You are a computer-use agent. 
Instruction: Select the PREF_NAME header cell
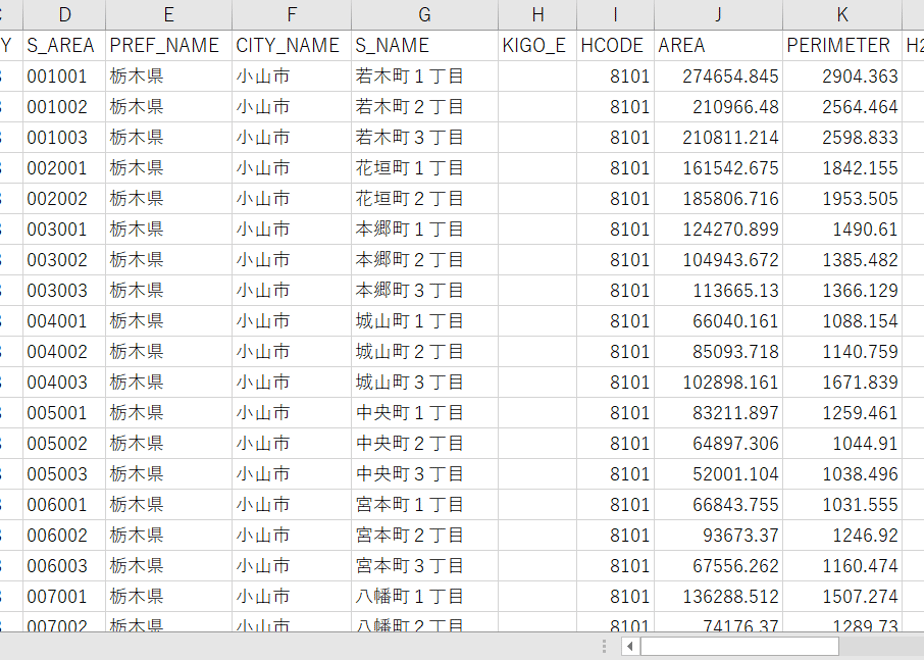pyautogui.click(x=169, y=45)
